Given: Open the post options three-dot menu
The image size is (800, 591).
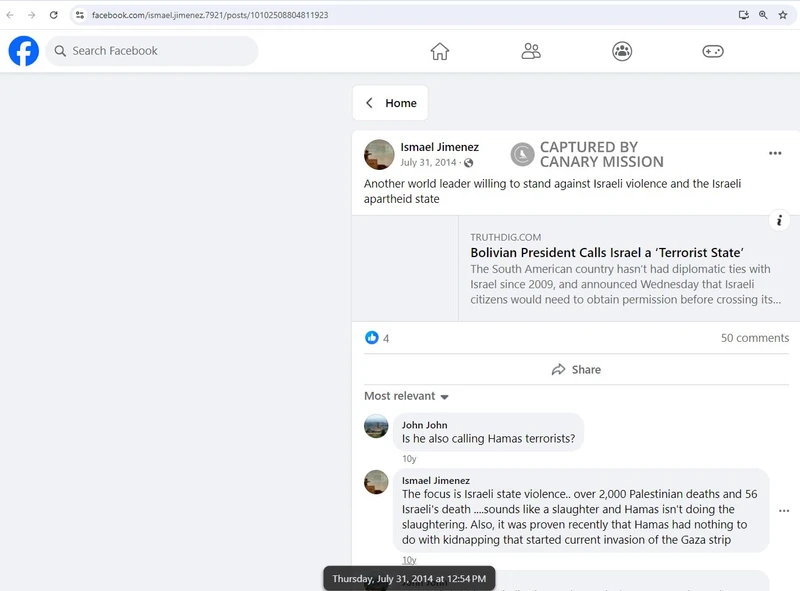Looking at the screenshot, I should (x=775, y=153).
